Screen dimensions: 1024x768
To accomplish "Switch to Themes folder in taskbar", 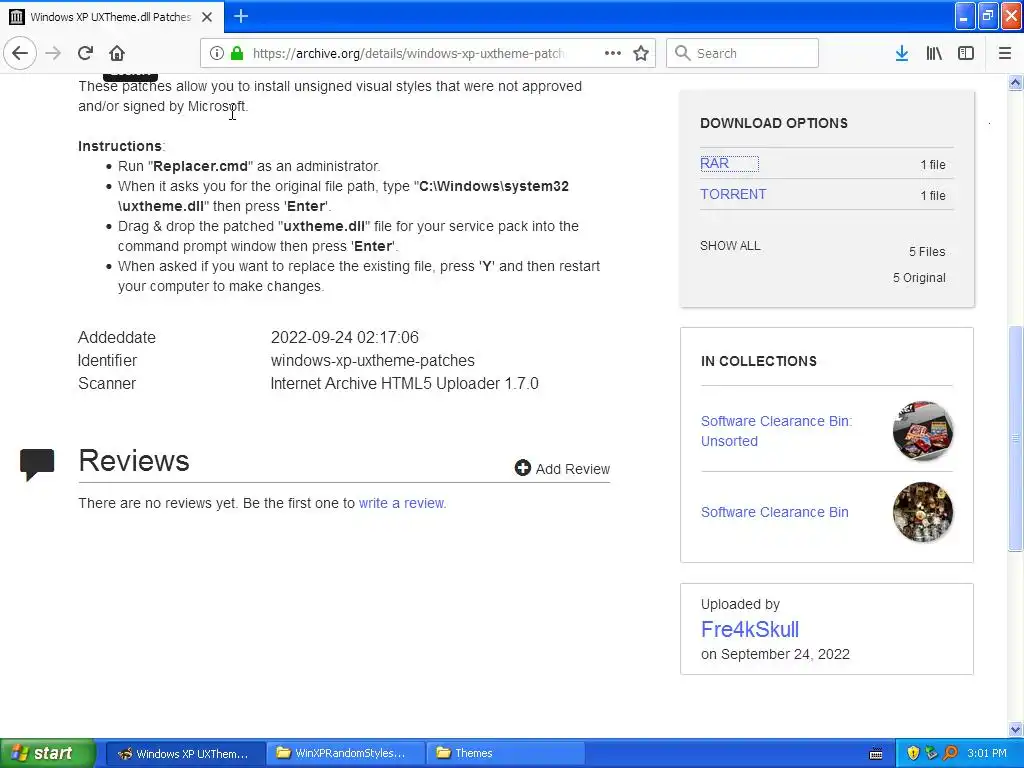I will 505,753.
